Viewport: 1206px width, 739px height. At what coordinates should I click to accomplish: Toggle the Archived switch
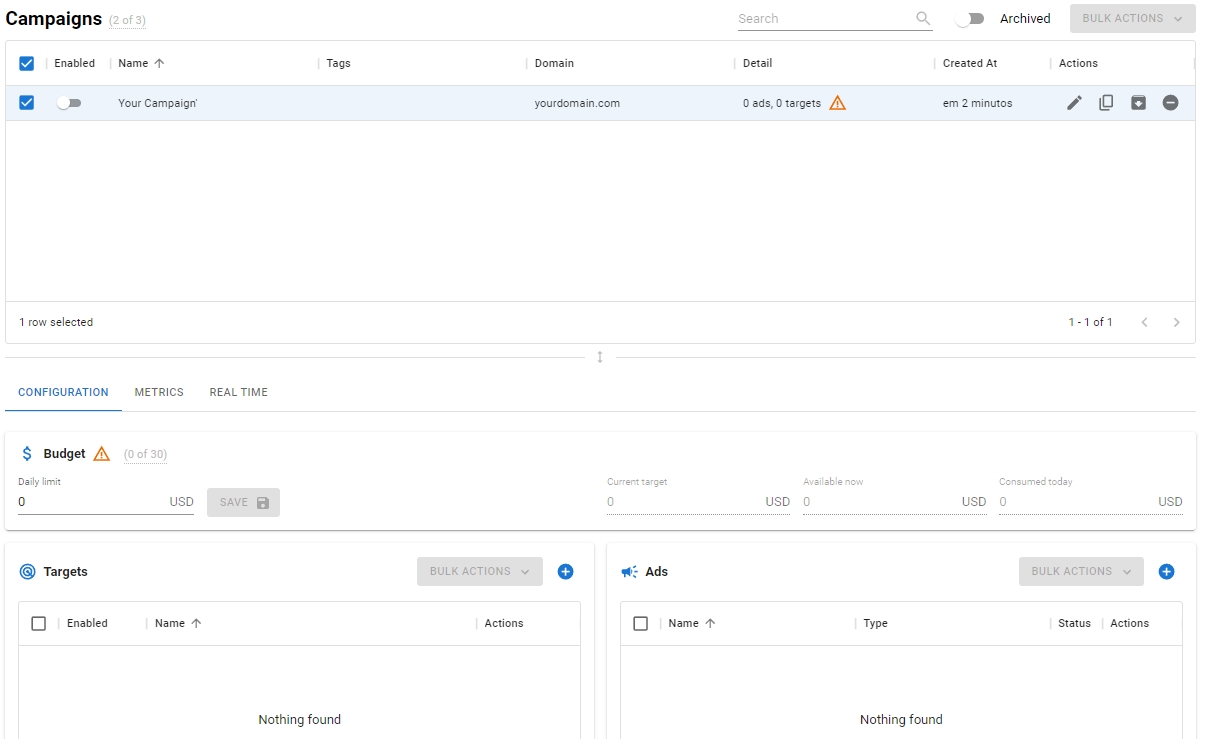[970, 19]
